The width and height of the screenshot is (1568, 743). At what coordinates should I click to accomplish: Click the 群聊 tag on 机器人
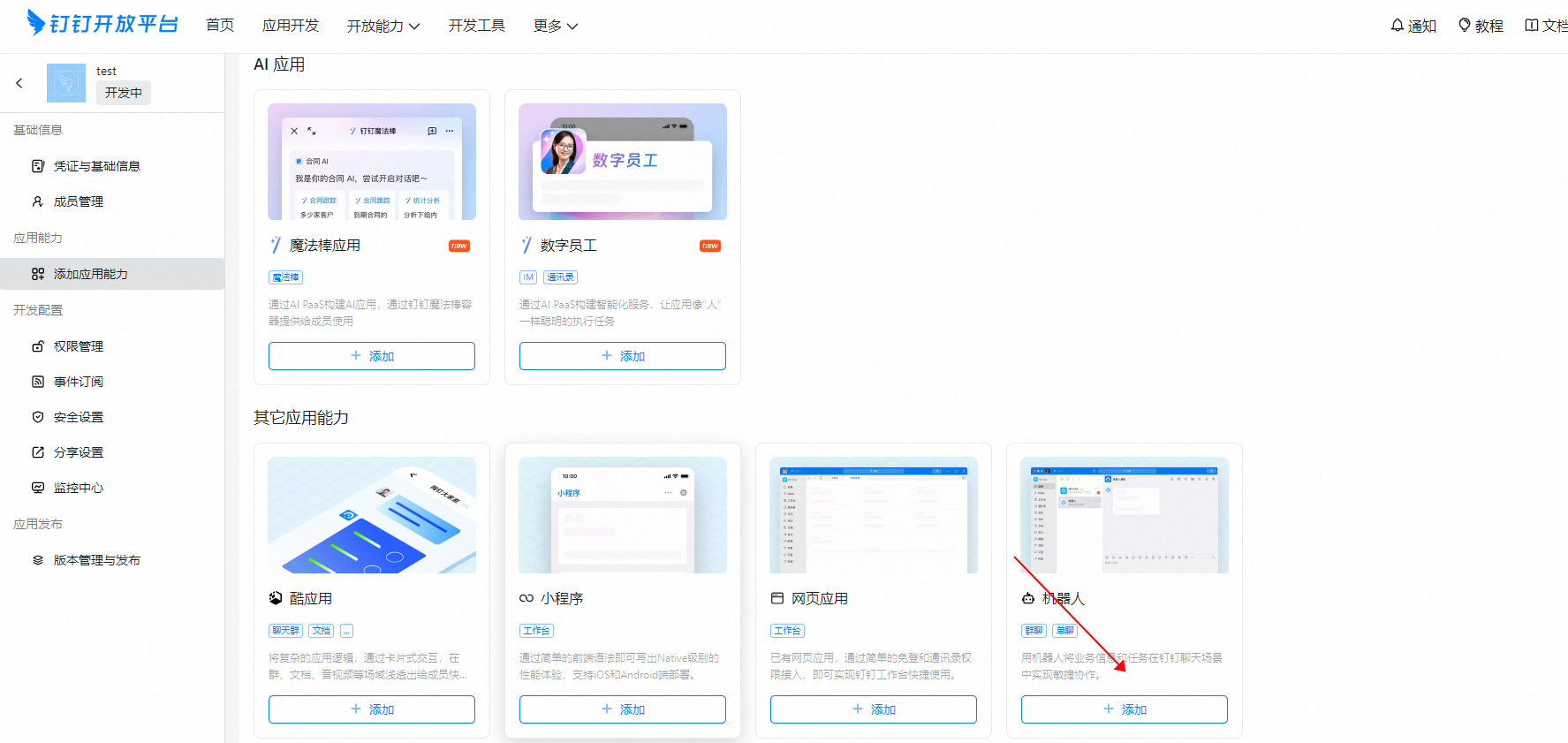pos(1034,631)
